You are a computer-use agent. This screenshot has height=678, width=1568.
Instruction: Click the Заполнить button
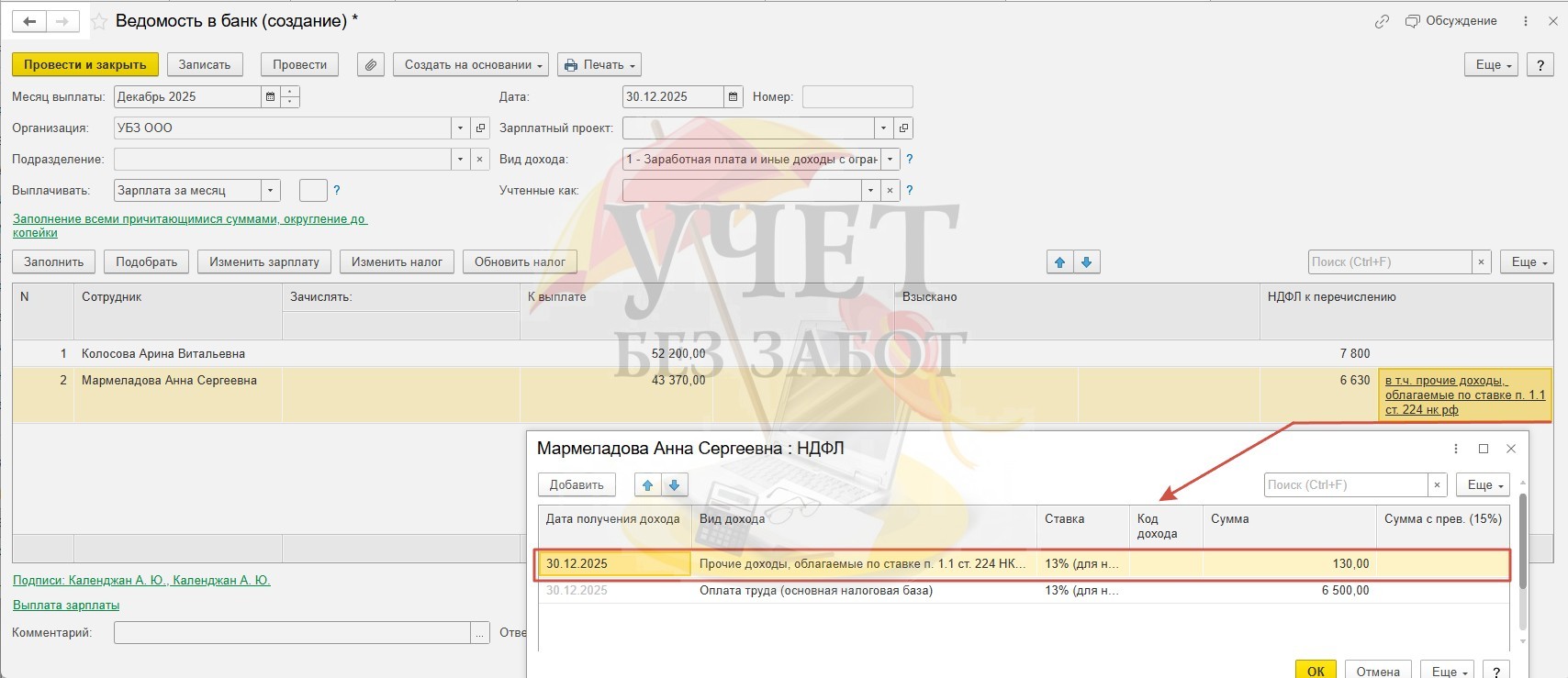coord(54,262)
